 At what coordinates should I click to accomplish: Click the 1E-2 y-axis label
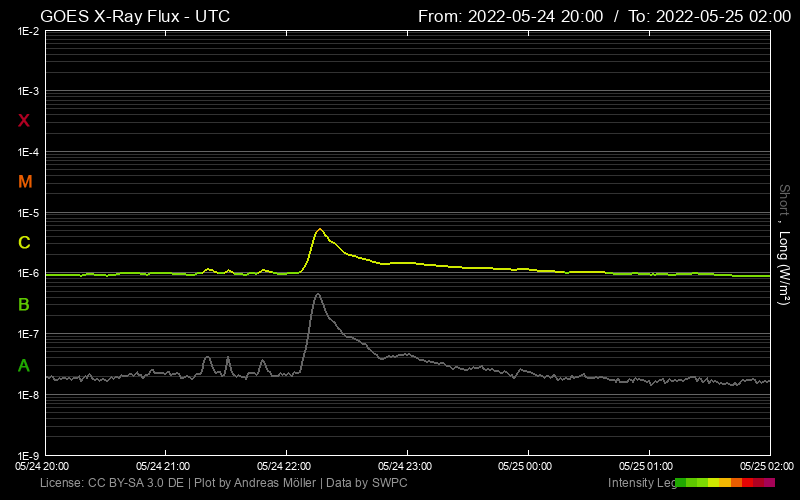point(28,31)
